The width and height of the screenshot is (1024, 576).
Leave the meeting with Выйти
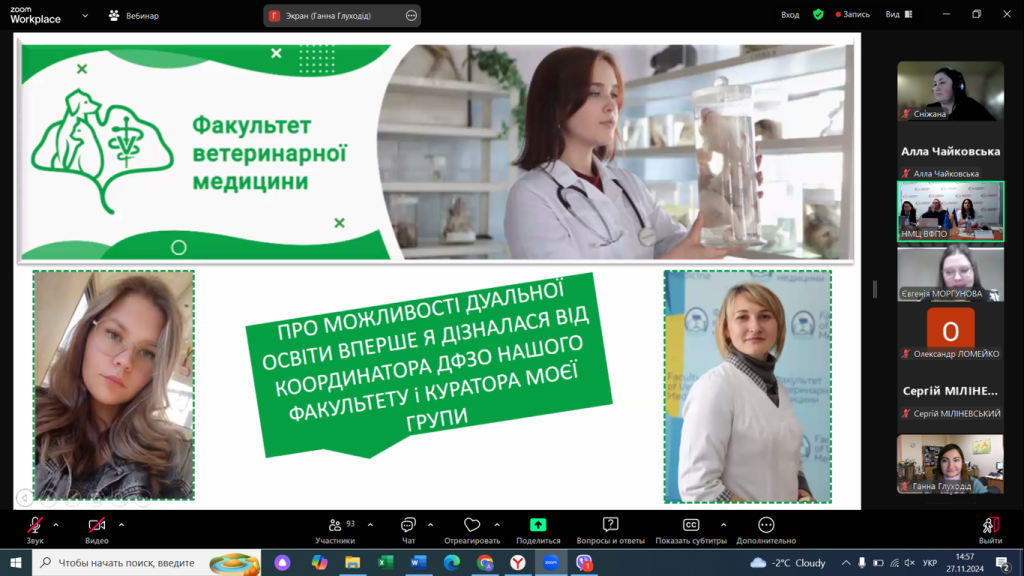click(990, 525)
